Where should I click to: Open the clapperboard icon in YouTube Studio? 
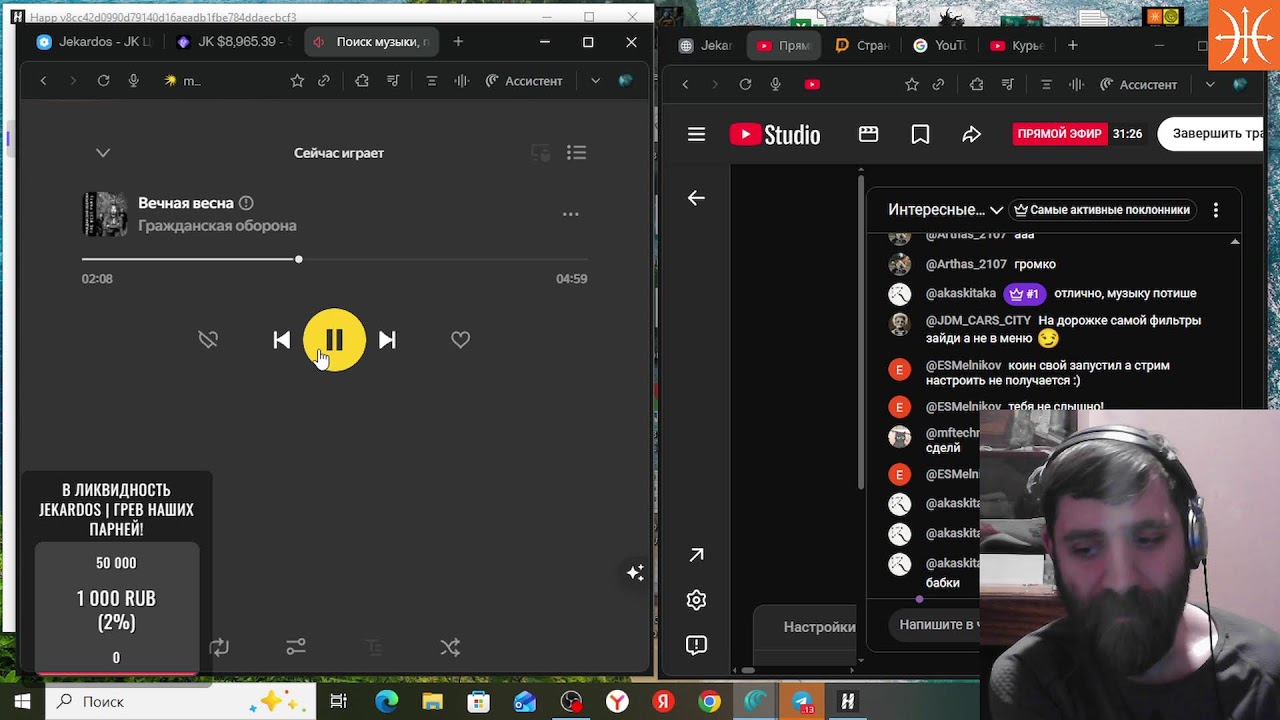(x=868, y=135)
